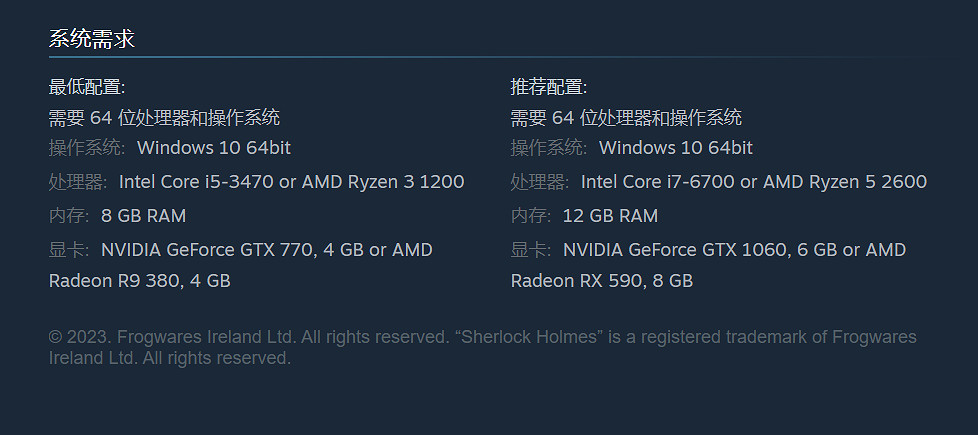Viewport: 978px width, 435px height.
Task: Click the 64 位 requirement under 推荐配置
Action: click(x=626, y=118)
